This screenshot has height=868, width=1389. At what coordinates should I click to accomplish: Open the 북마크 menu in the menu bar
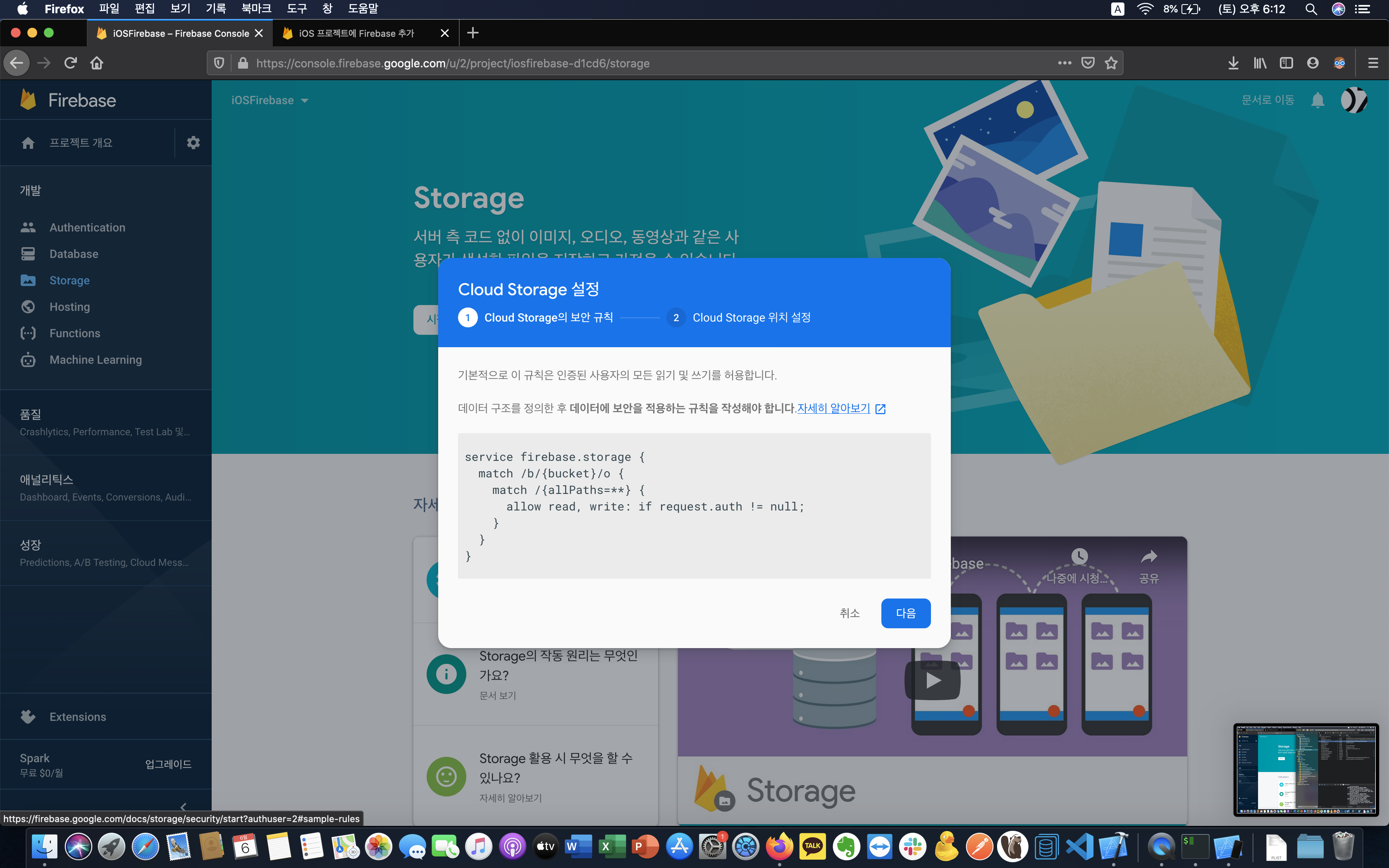pos(256,9)
